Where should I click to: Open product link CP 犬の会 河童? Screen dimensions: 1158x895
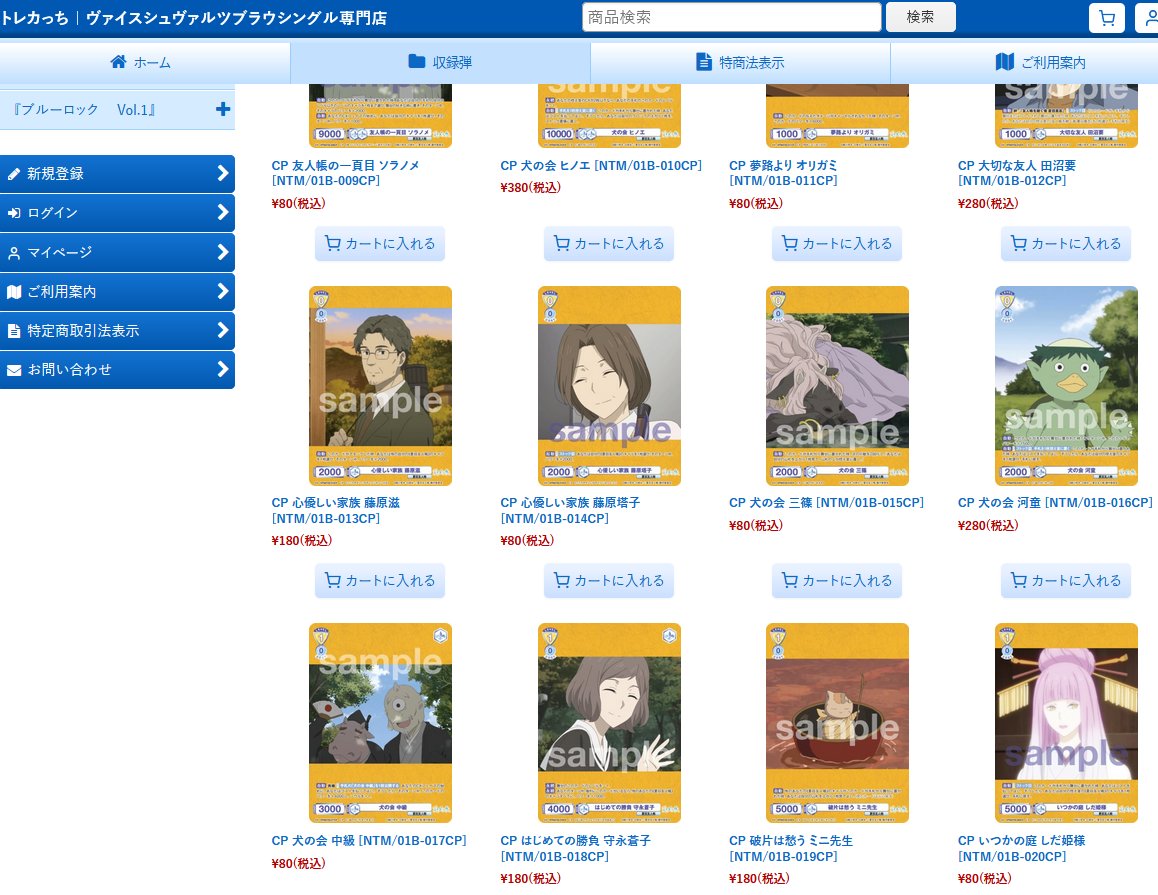click(x=1055, y=503)
